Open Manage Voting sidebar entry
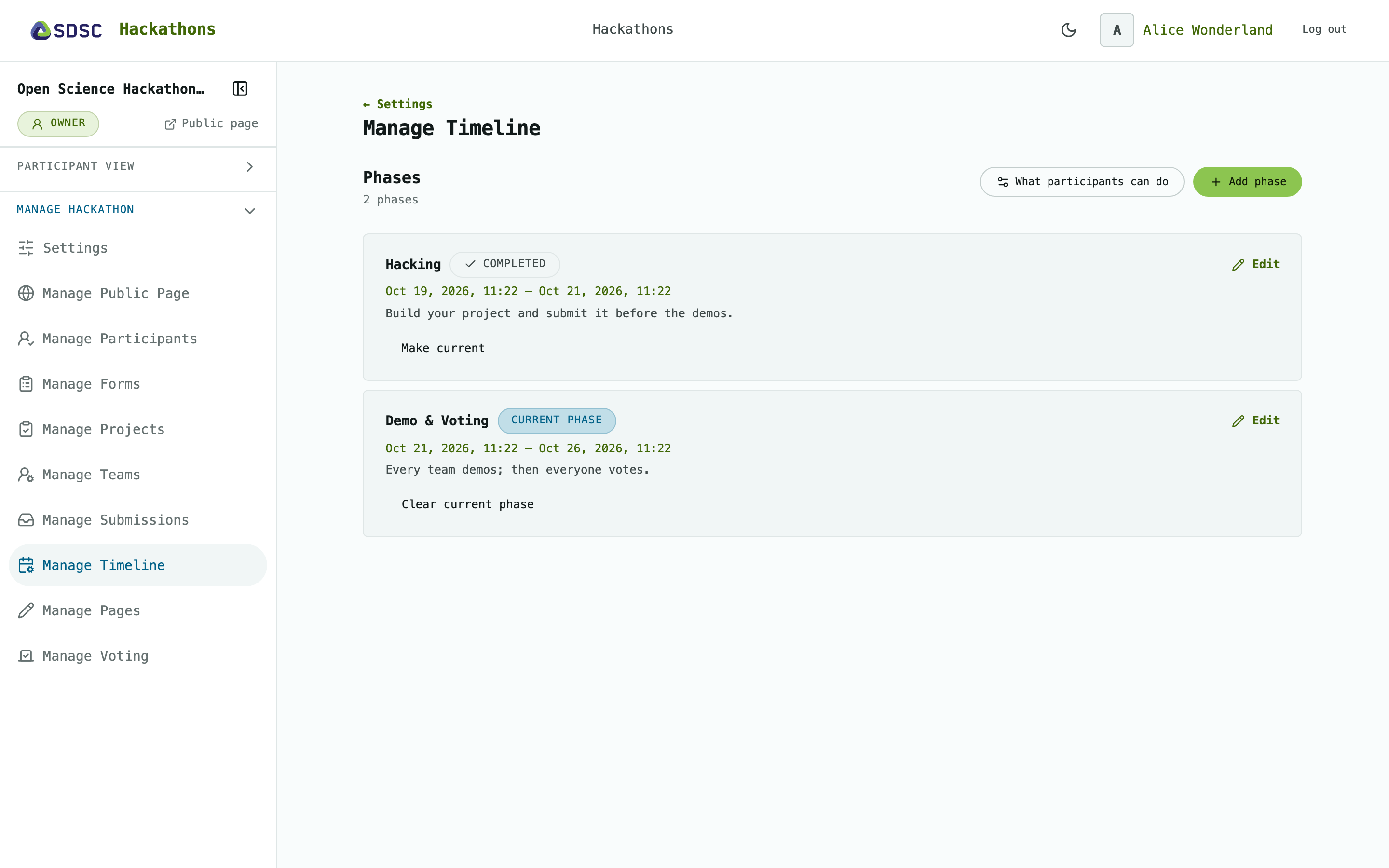1389x868 pixels. pos(138,656)
